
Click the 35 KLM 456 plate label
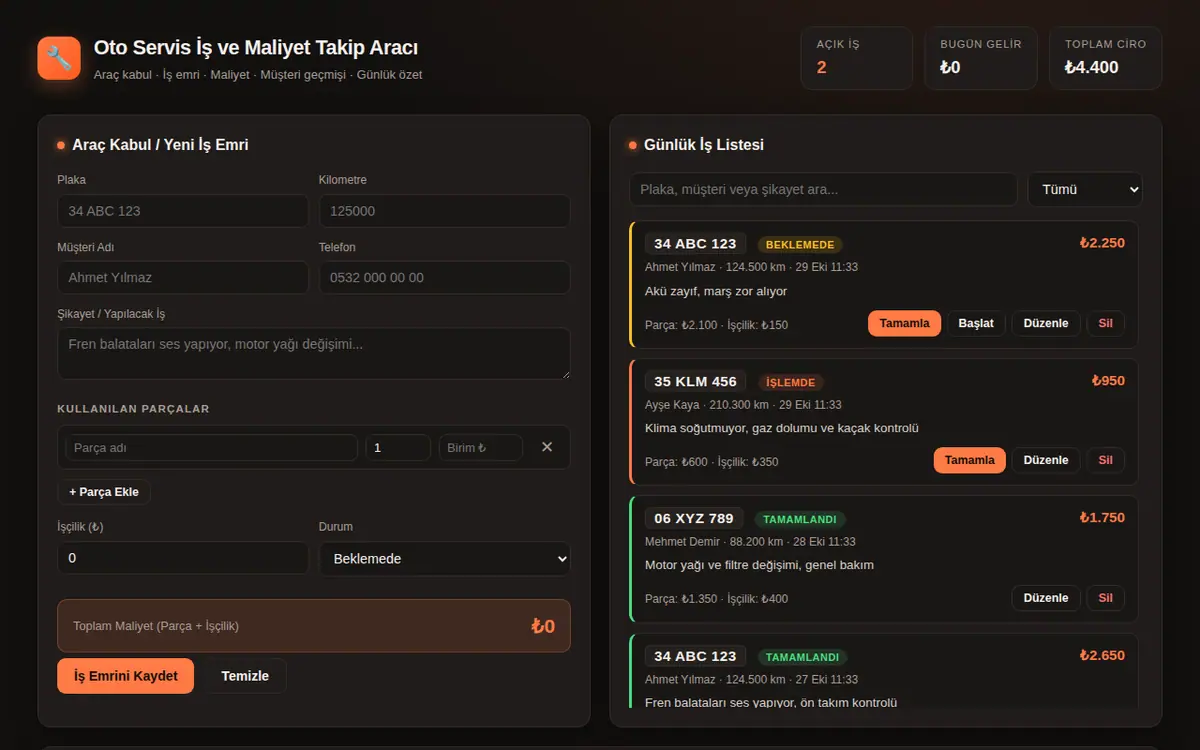695,381
